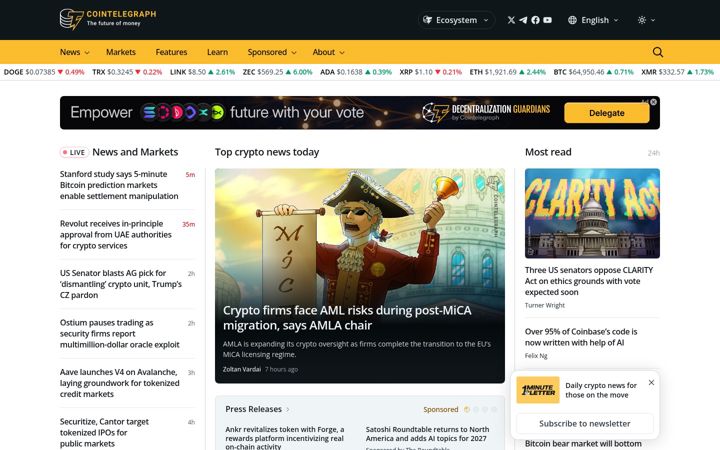Click the Sponsored label in Press Releases
Image resolution: width=720 pixels, height=450 pixels.
point(440,409)
